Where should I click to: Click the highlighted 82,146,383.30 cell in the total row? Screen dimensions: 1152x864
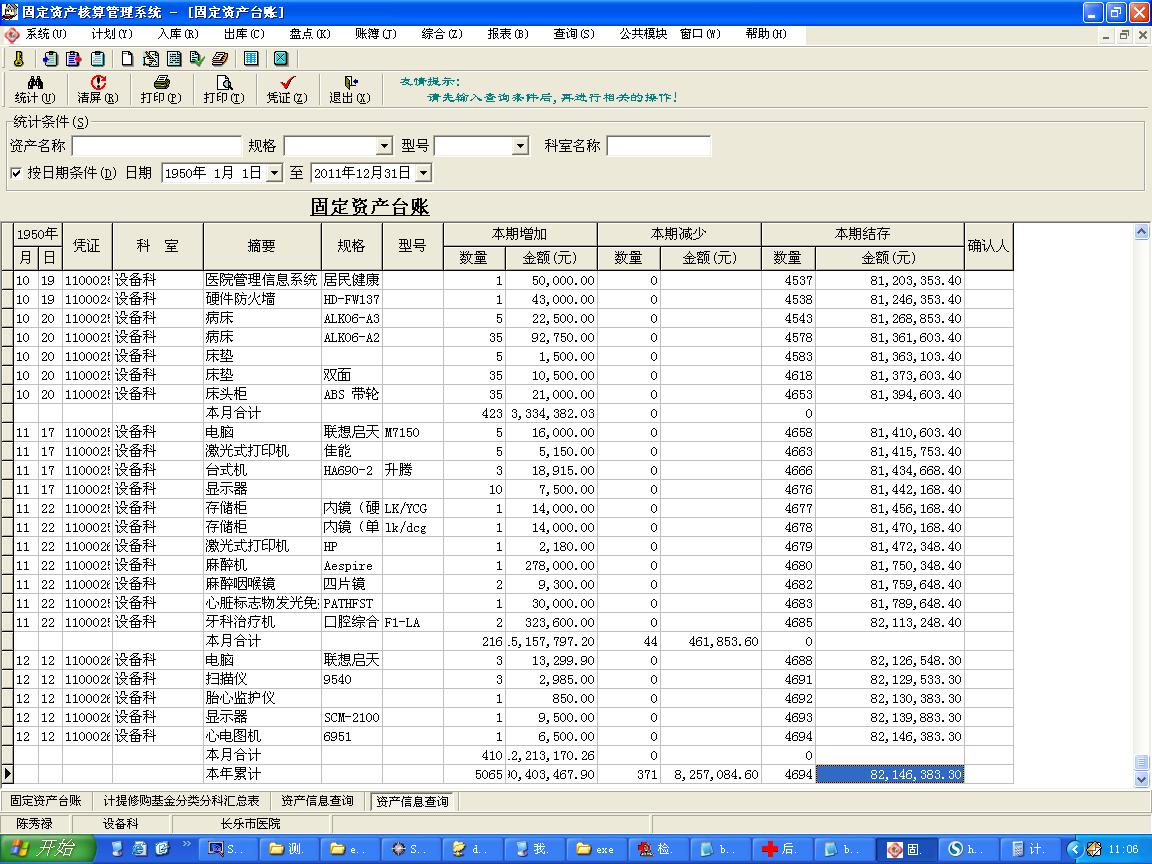click(890, 774)
